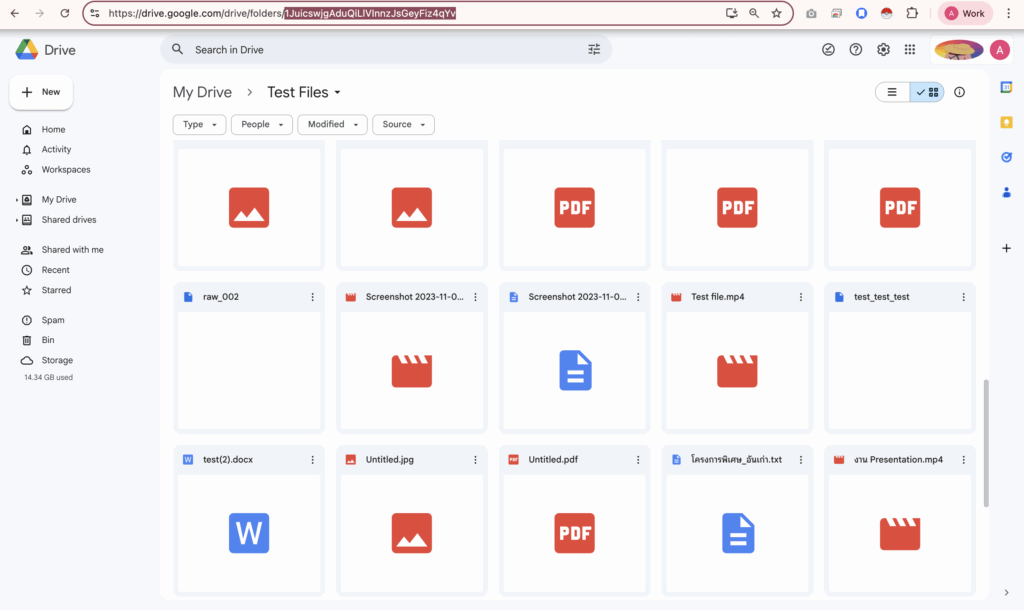Viewport: 1024px width, 610px height.
Task: Click the offline ready status icon
Action: click(828, 50)
